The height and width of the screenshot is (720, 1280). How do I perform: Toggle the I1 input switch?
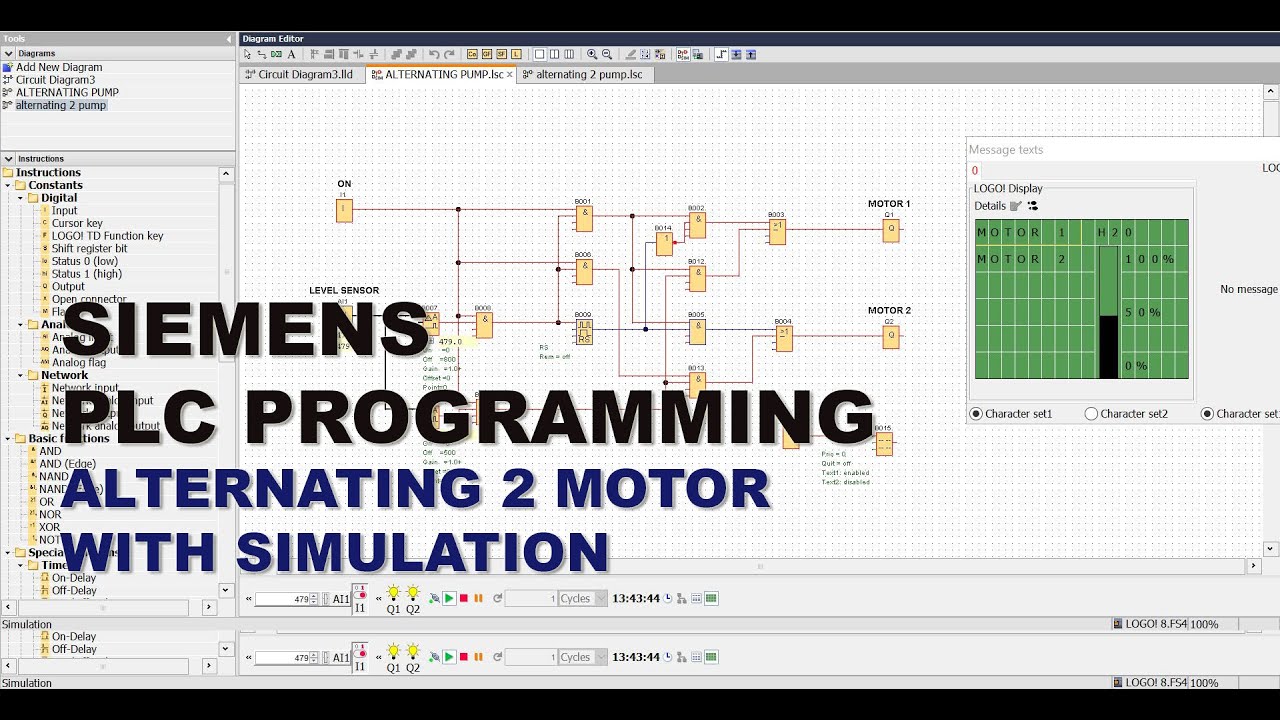point(360,598)
